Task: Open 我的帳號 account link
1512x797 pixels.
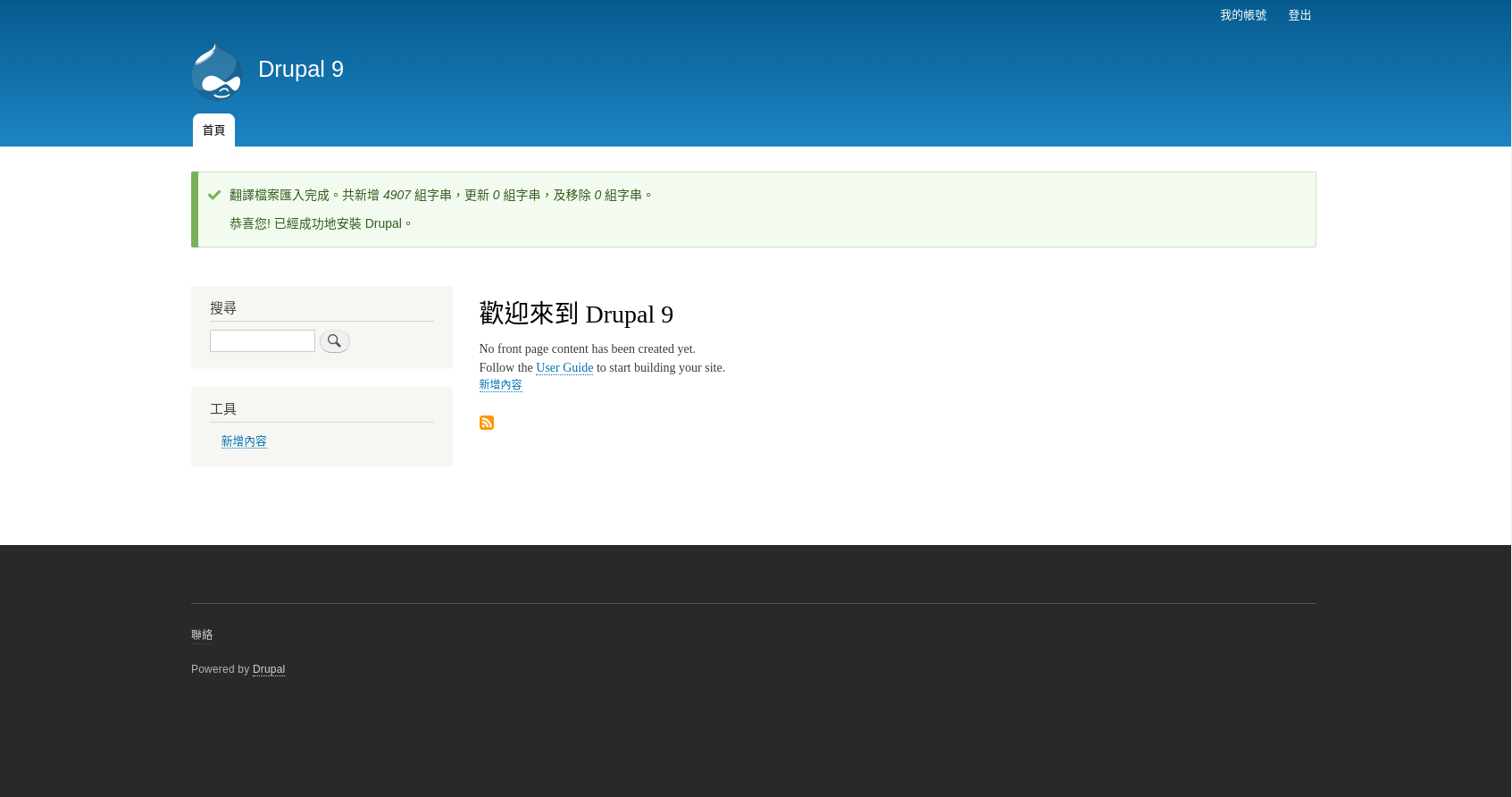Action: 1243,15
